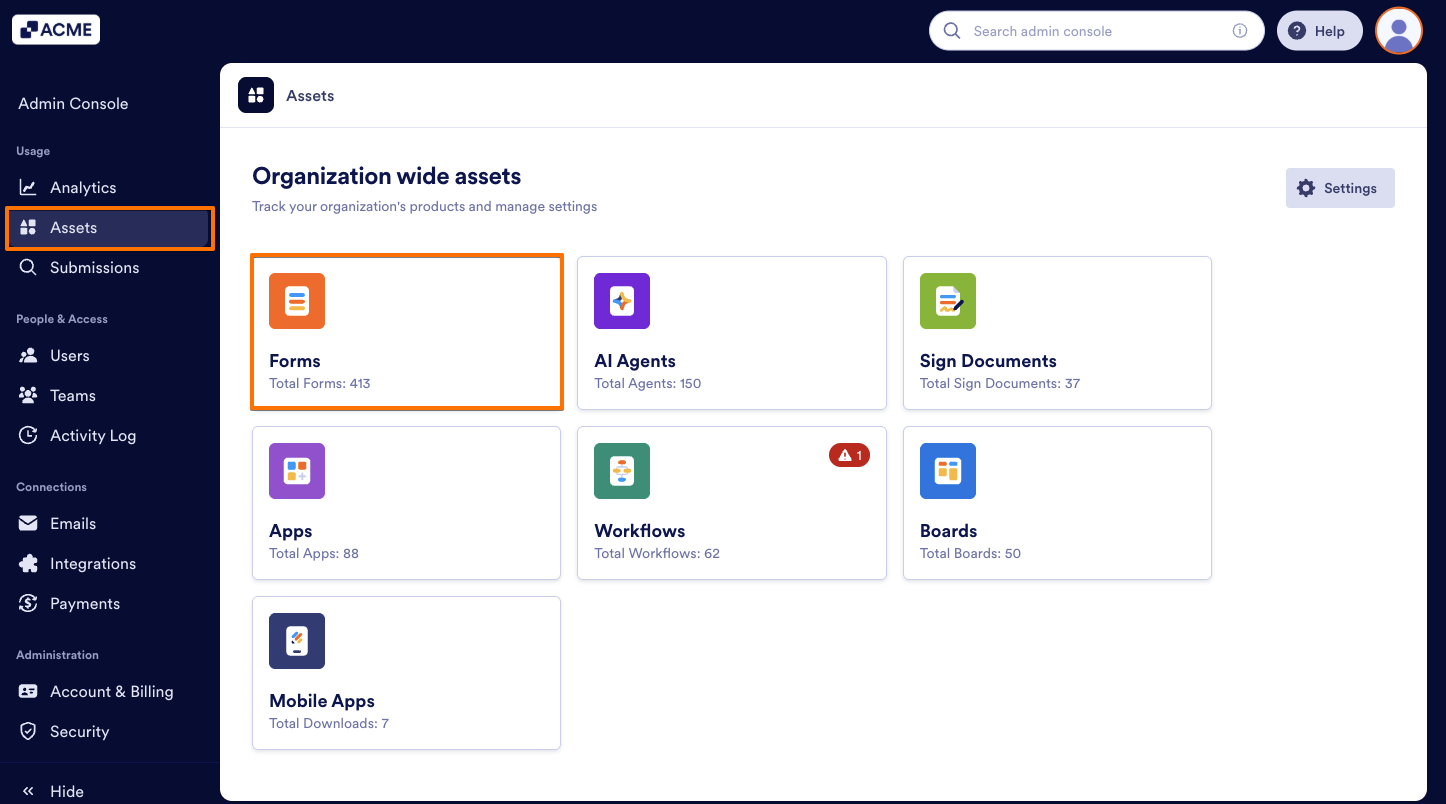Click the Teams group icon in the sidebar
1446x804 pixels.
(x=28, y=395)
